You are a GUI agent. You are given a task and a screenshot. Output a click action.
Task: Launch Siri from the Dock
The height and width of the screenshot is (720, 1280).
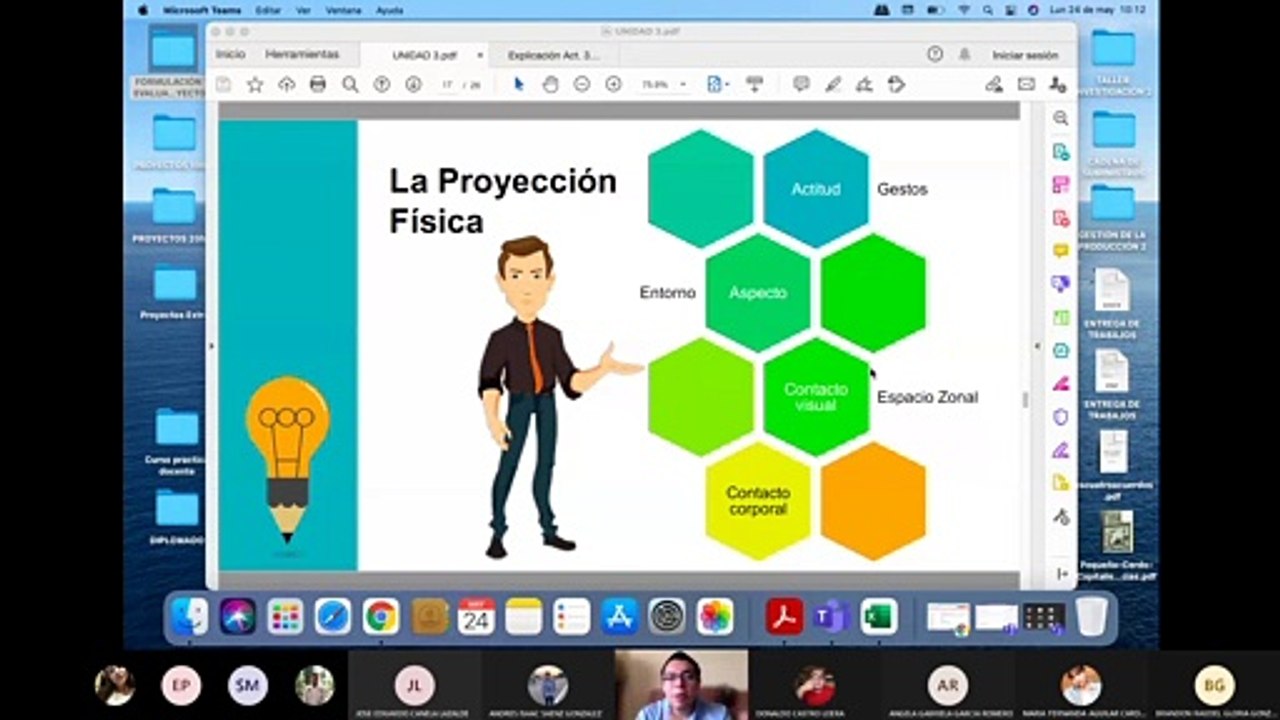[x=237, y=616]
